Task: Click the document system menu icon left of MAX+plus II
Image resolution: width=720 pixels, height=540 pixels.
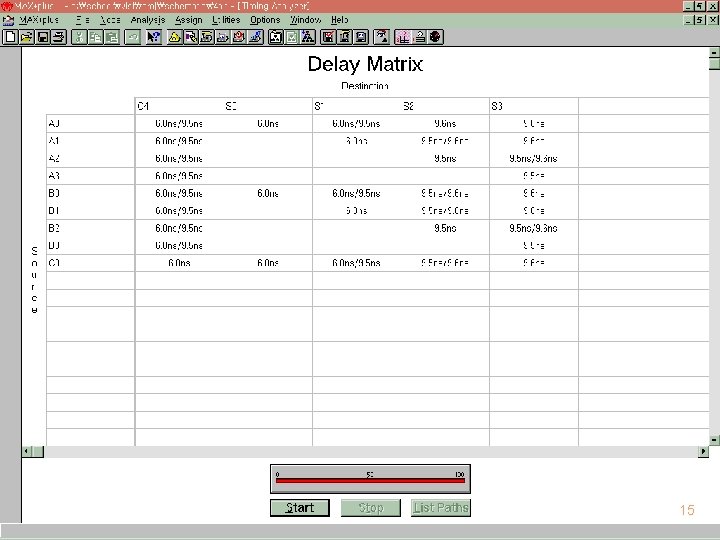Action: 8,20
